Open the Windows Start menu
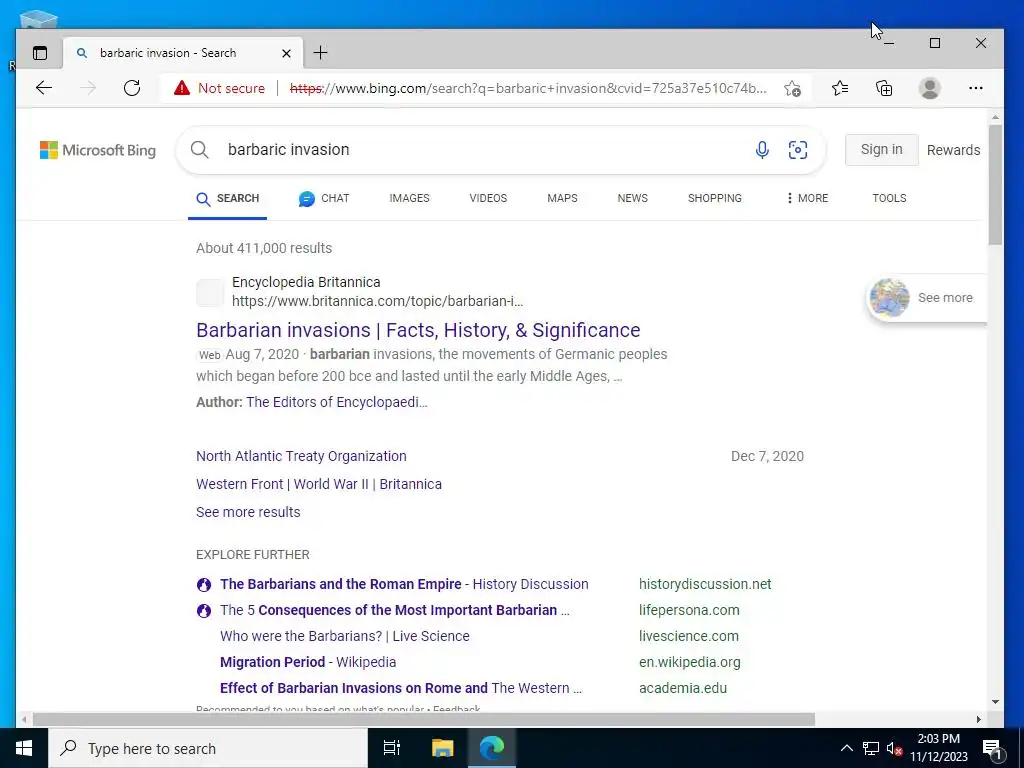Image resolution: width=1024 pixels, height=768 pixels. pyautogui.click(x=24, y=748)
